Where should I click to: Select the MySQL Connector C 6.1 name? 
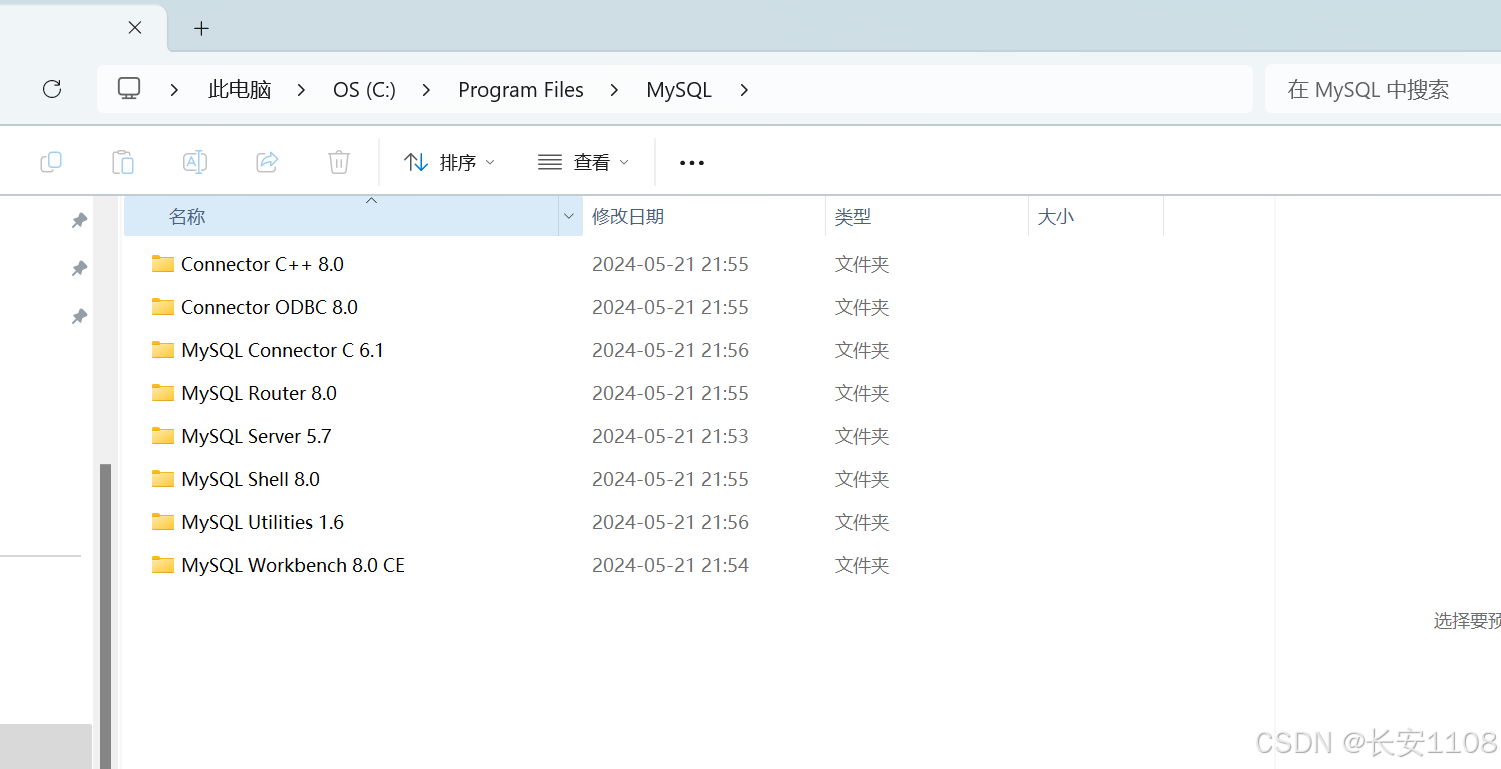(282, 350)
